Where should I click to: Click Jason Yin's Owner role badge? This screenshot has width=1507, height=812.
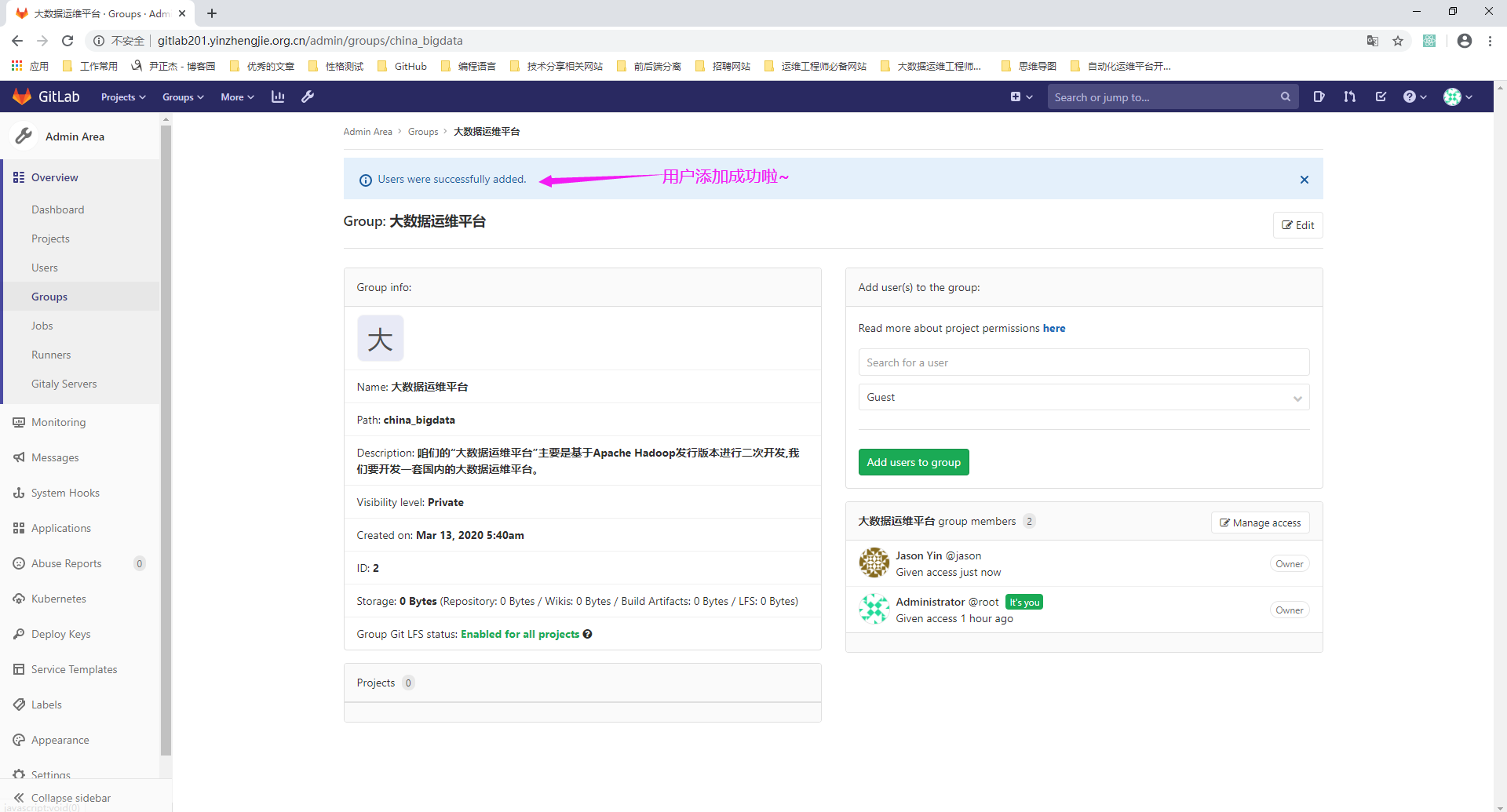pos(1289,564)
